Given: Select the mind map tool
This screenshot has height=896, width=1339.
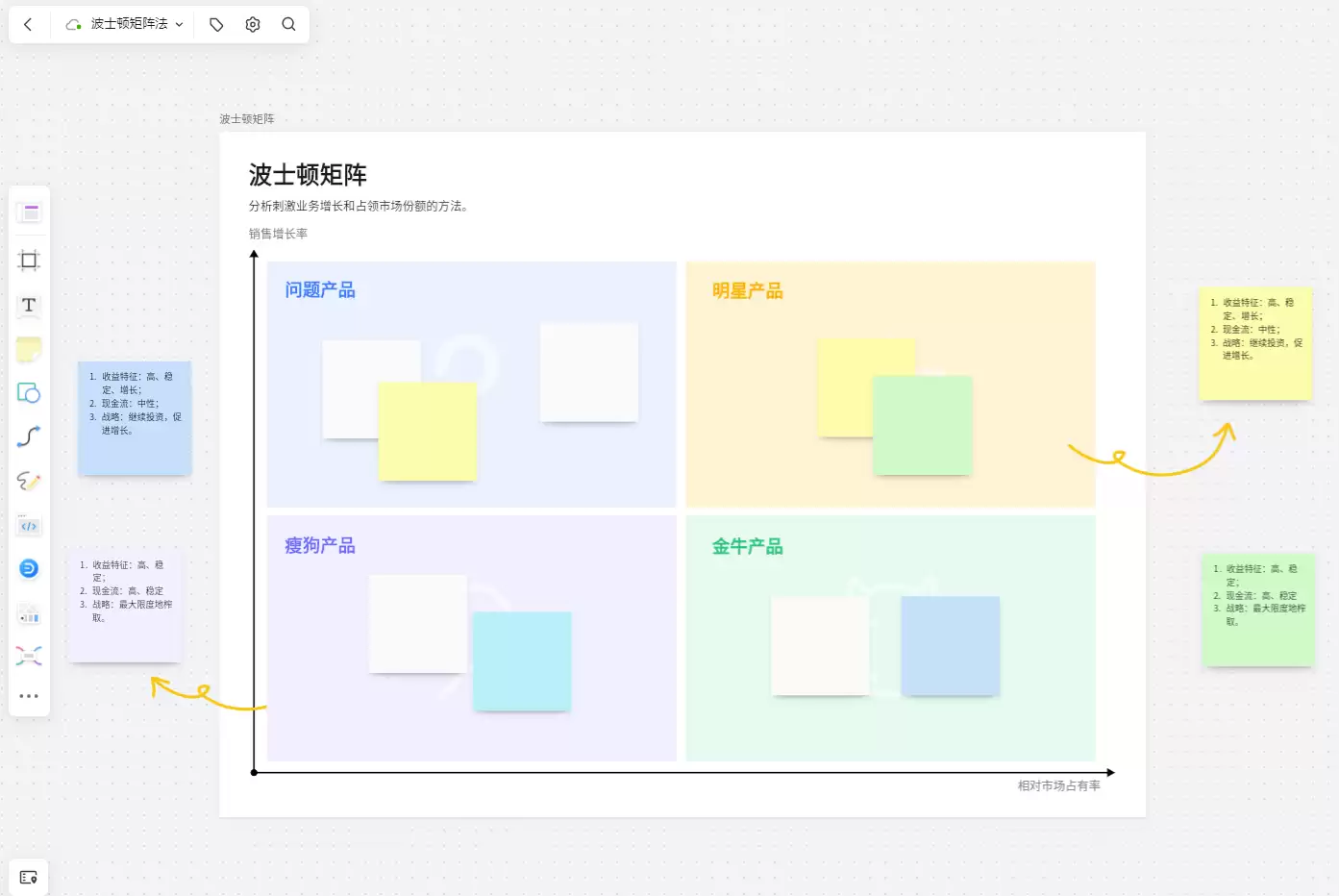Looking at the screenshot, I should (x=29, y=657).
